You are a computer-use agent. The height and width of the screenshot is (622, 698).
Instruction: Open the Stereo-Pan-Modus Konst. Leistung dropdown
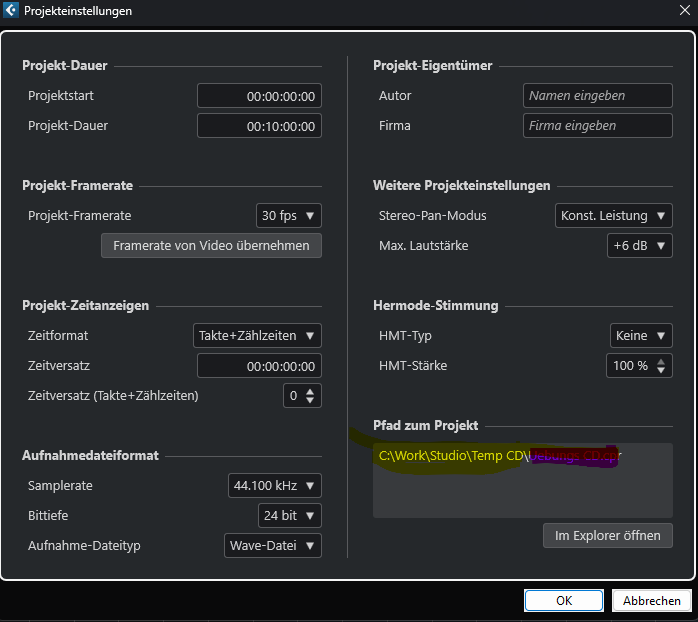[613, 215]
